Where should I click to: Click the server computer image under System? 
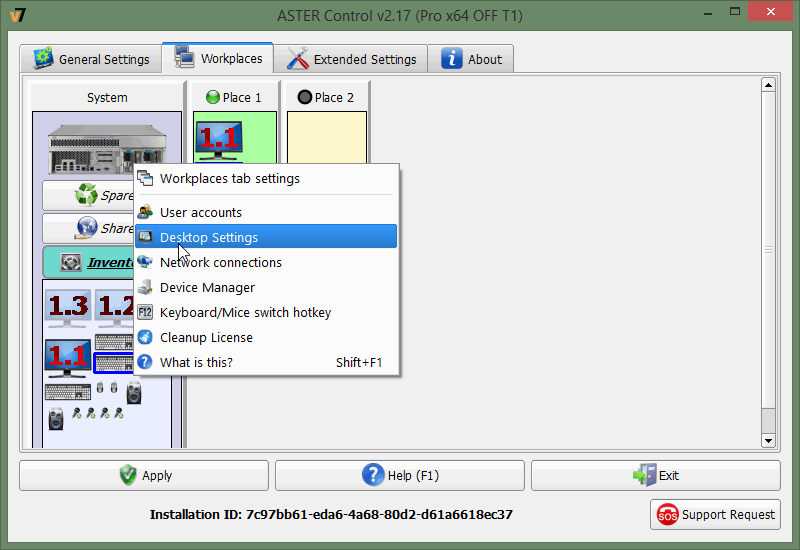[x=90, y=148]
